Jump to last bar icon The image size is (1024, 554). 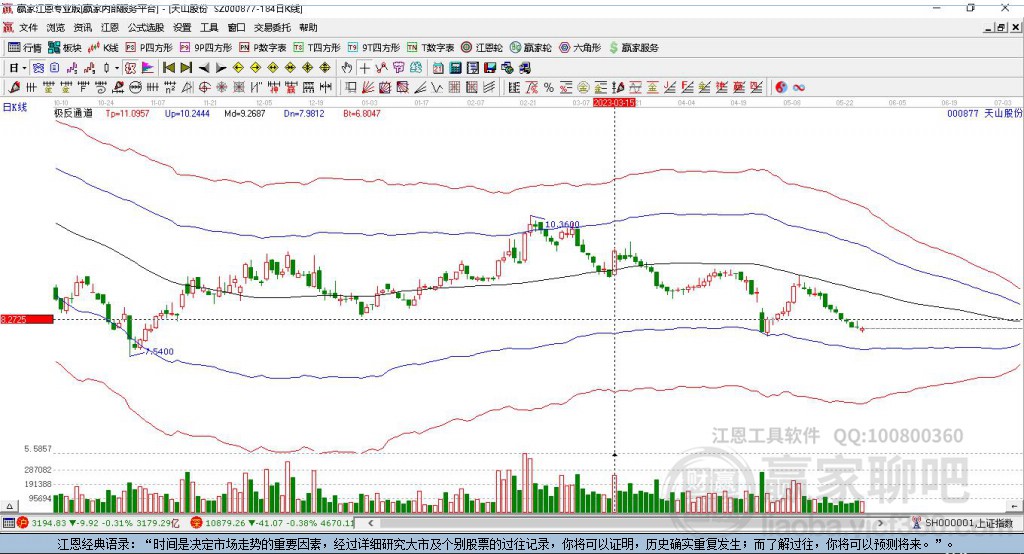(186, 68)
